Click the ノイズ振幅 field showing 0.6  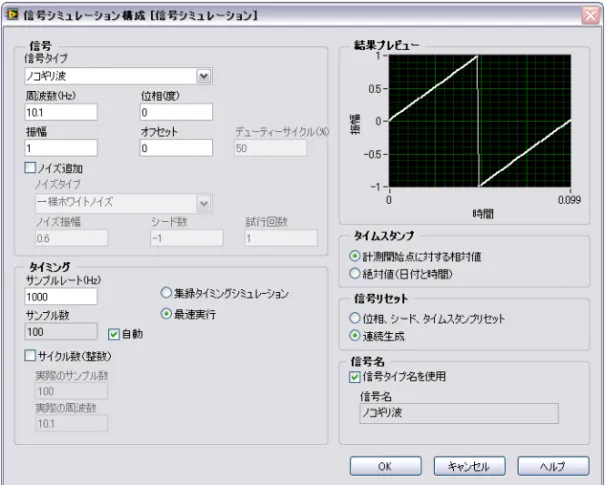coord(71,238)
